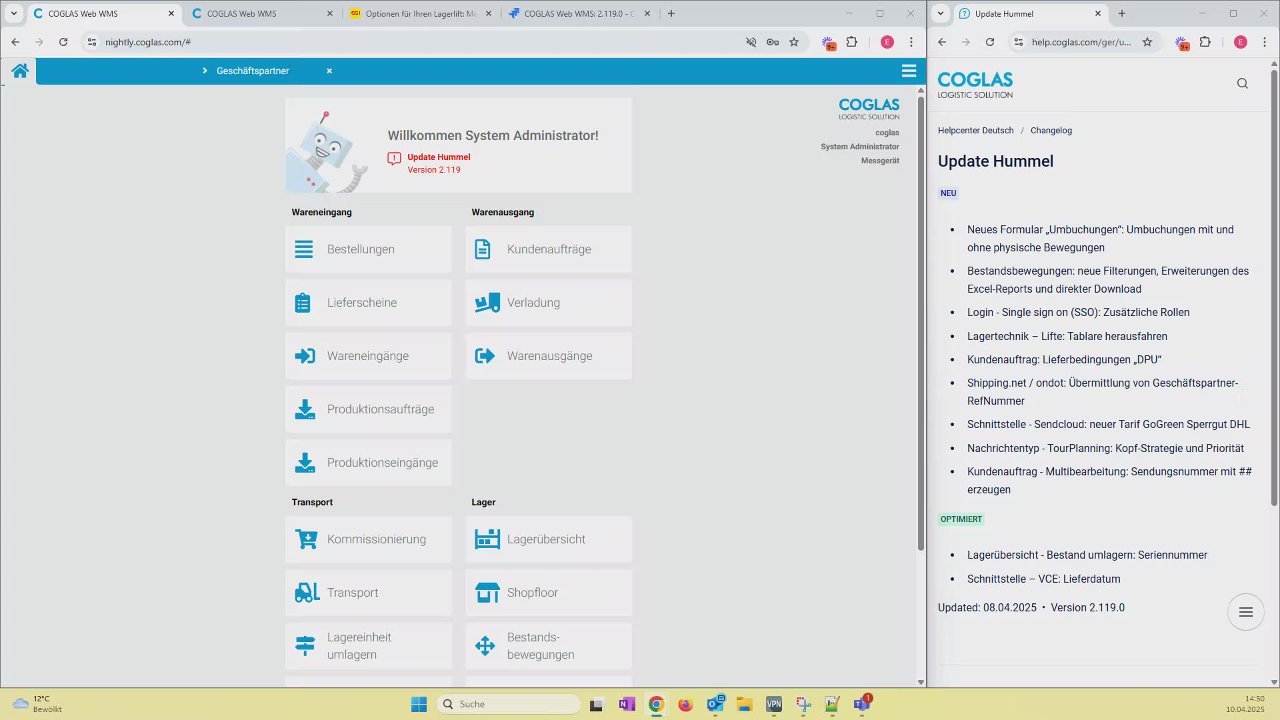
Task: Click the Shopfloor store icon
Action: click(487, 593)
